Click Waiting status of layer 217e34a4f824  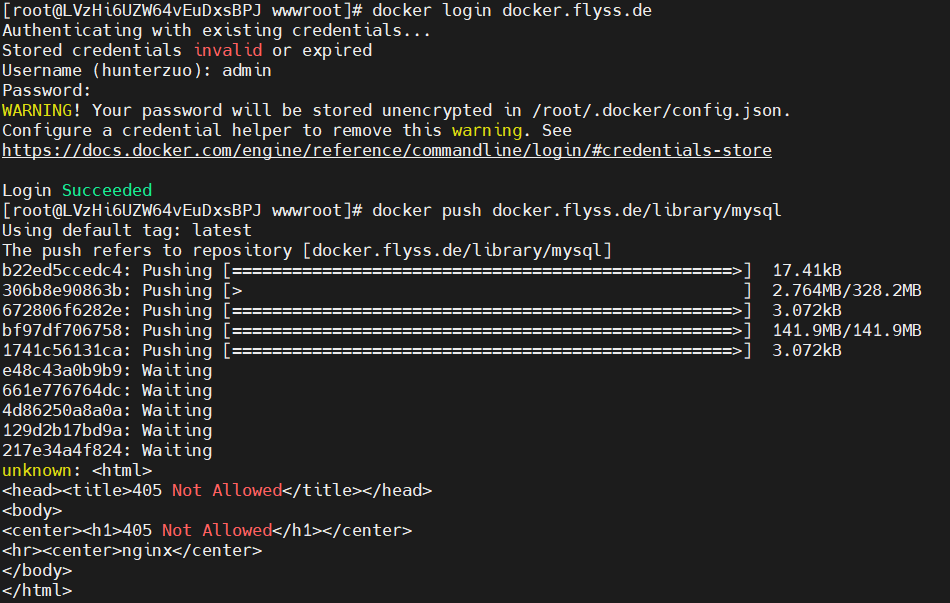click(x=177, y=450)
